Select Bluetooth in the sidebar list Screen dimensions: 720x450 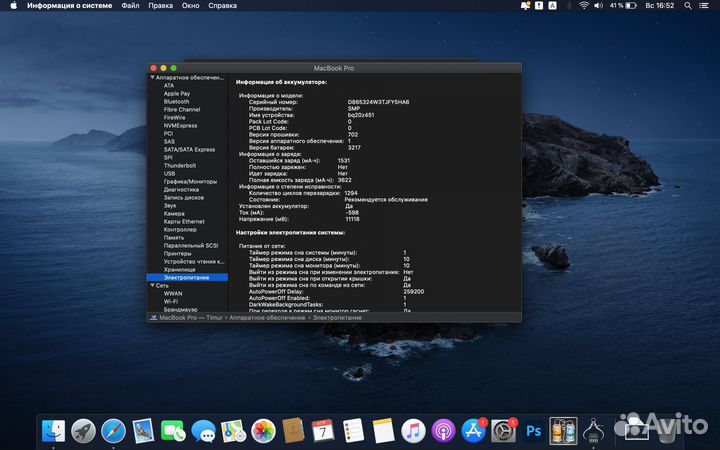point(176,101)
